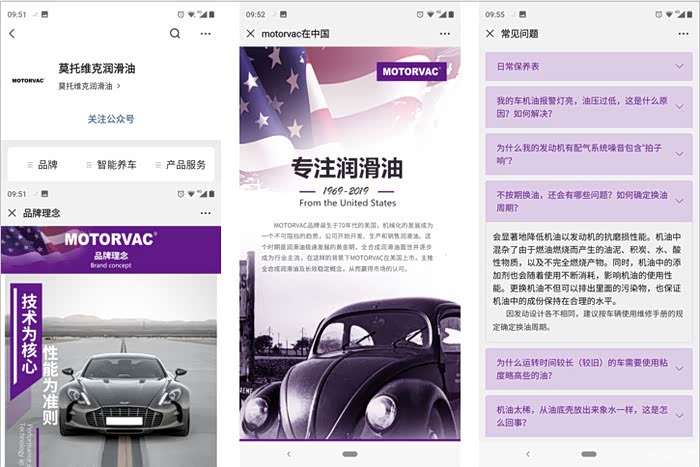Expand the question about 配气系统噪音
Screen dimensions: 700x467
(x=589, y=154)
